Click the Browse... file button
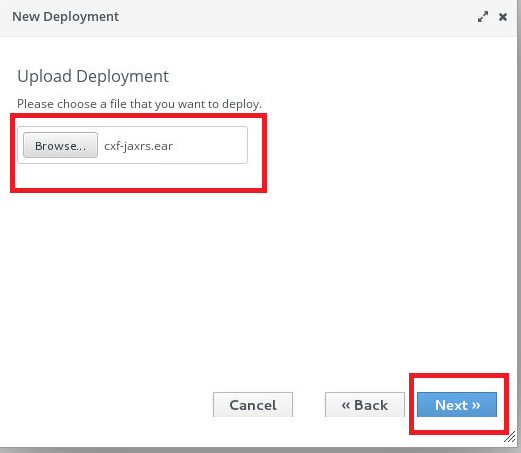The image size is (521, 453). click(x=60, y=145)
